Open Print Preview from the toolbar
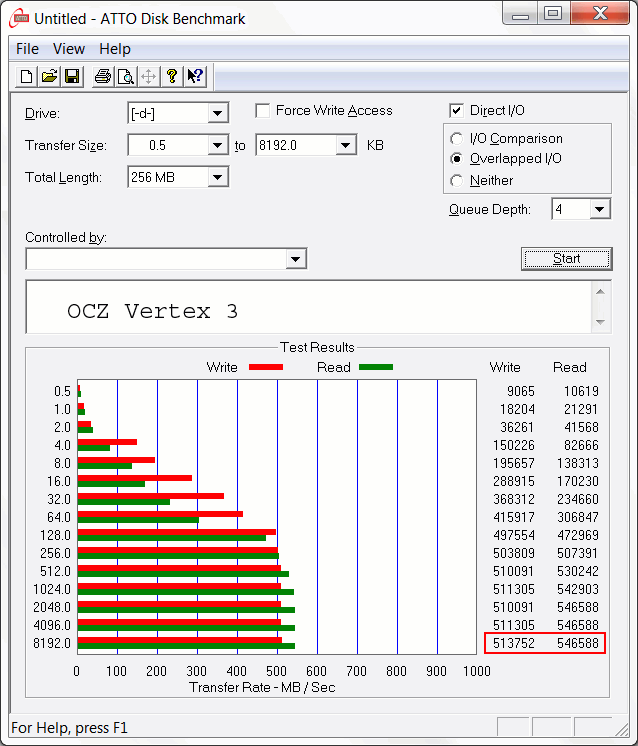Screen dimensions: 638x746 125,77
